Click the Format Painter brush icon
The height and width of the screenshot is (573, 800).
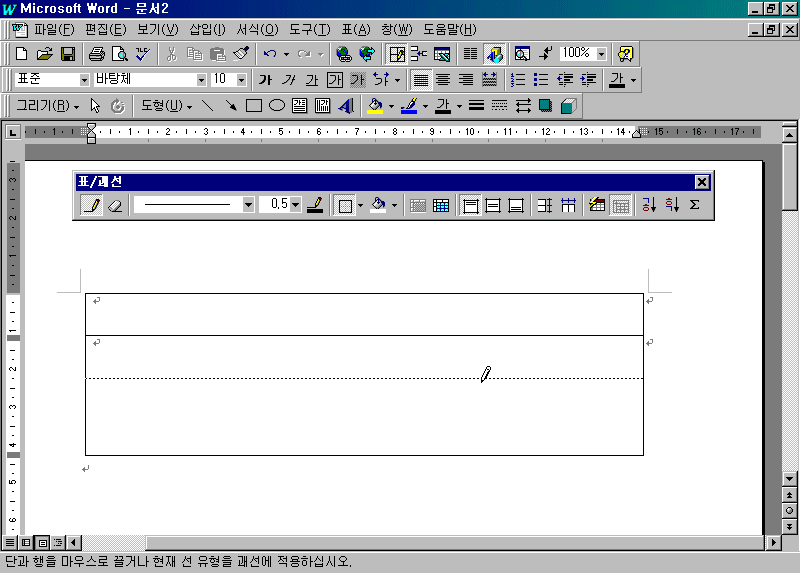(241, 53)
